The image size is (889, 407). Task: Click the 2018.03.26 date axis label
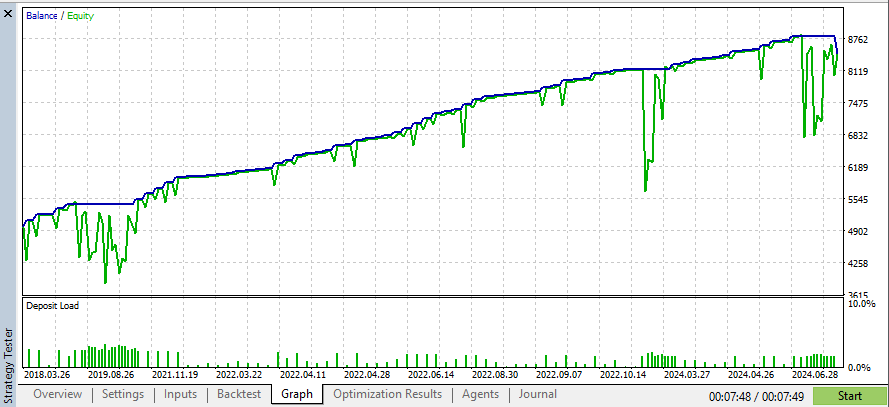[x=46, y=375]
